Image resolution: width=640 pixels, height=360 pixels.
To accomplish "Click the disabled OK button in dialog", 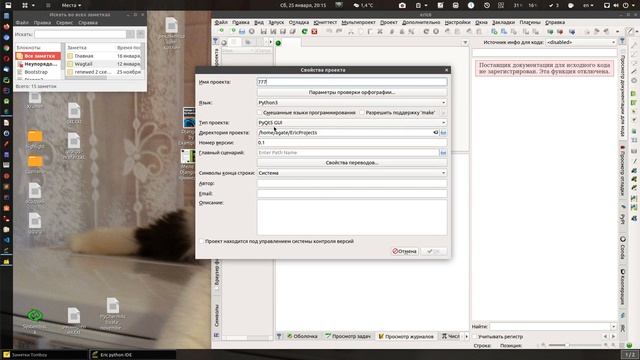I will [434, 251].
